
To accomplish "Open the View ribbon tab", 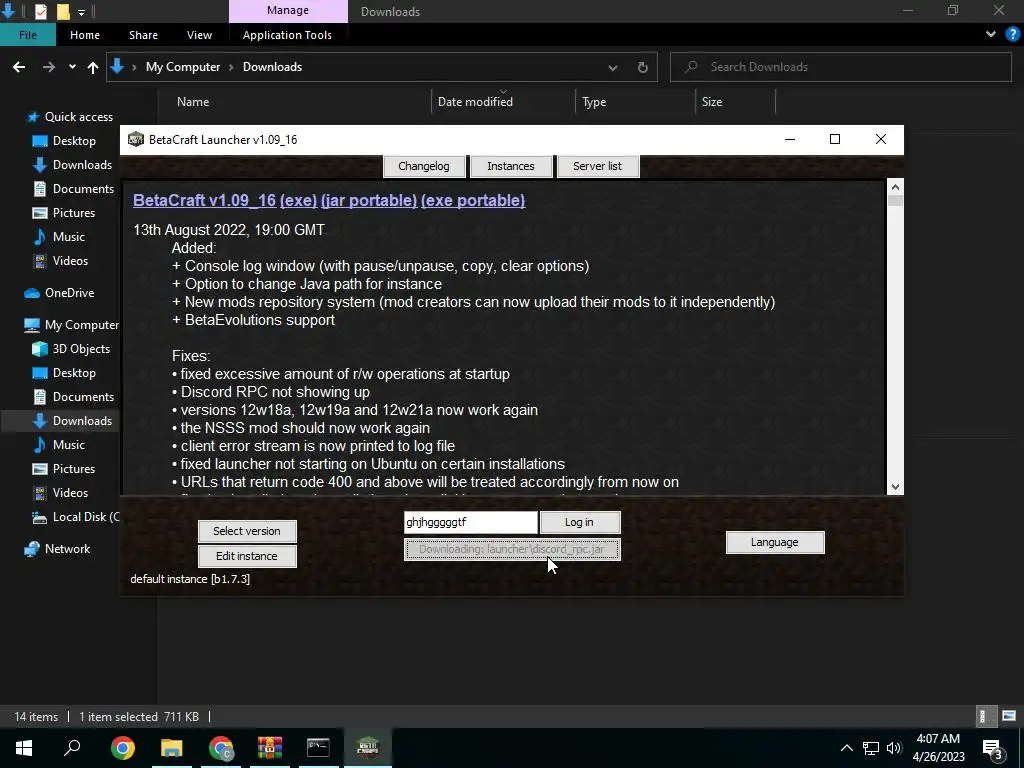I will 199,35.
